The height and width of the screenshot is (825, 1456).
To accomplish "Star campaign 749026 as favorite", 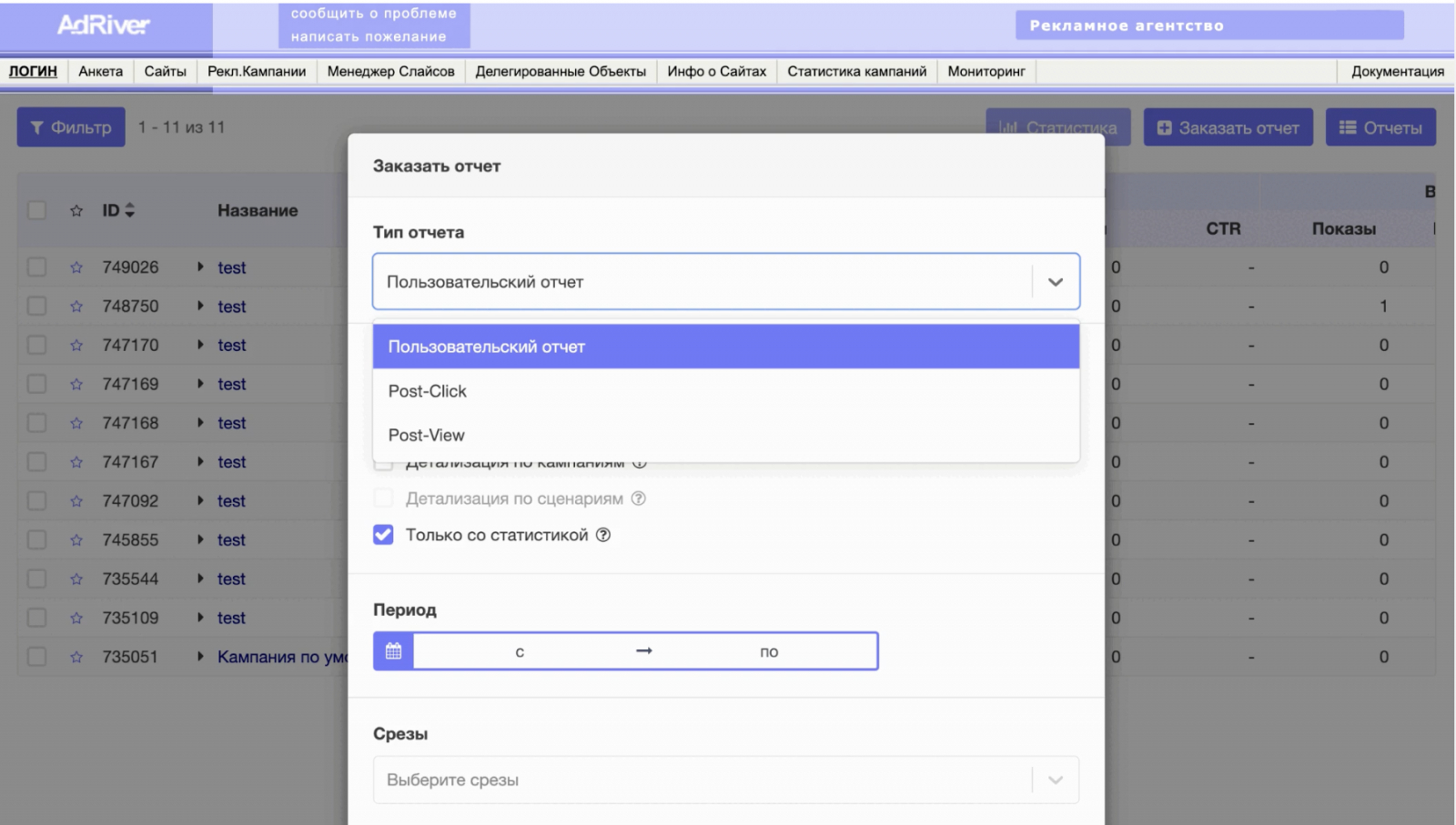I will (x=76, y=267).
